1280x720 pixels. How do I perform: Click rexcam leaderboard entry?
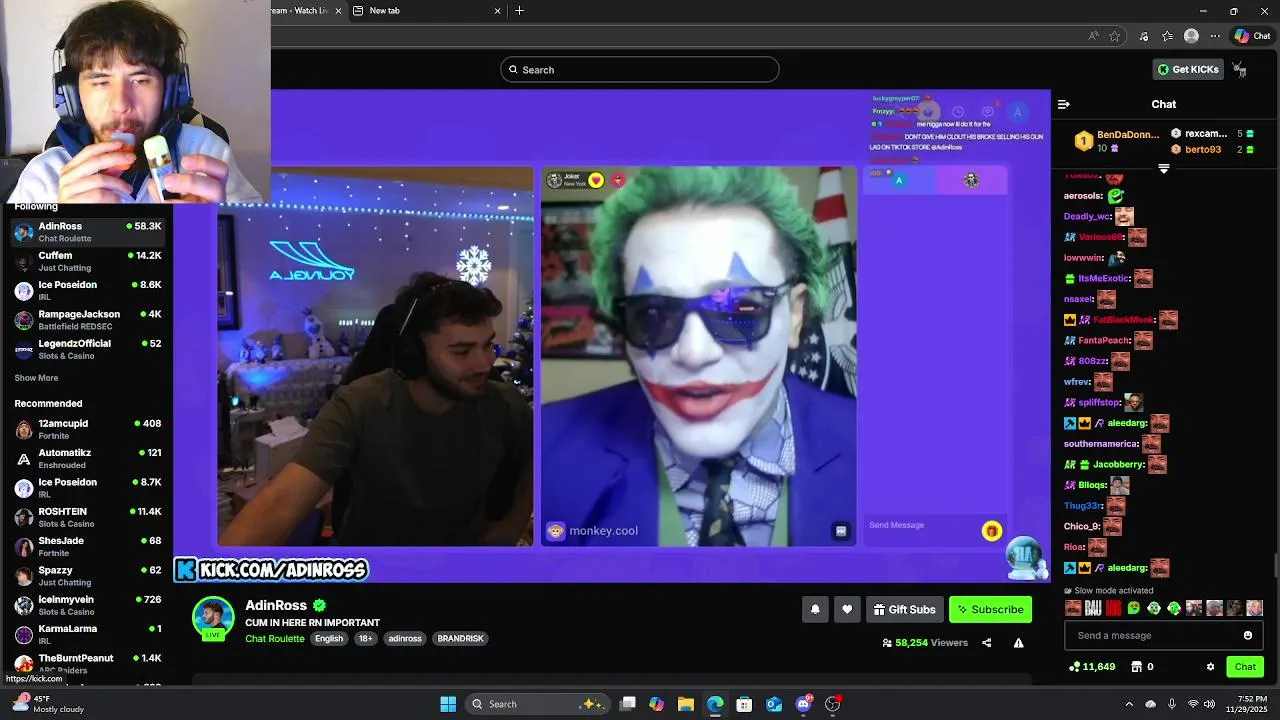click(x=1212, y=134)
